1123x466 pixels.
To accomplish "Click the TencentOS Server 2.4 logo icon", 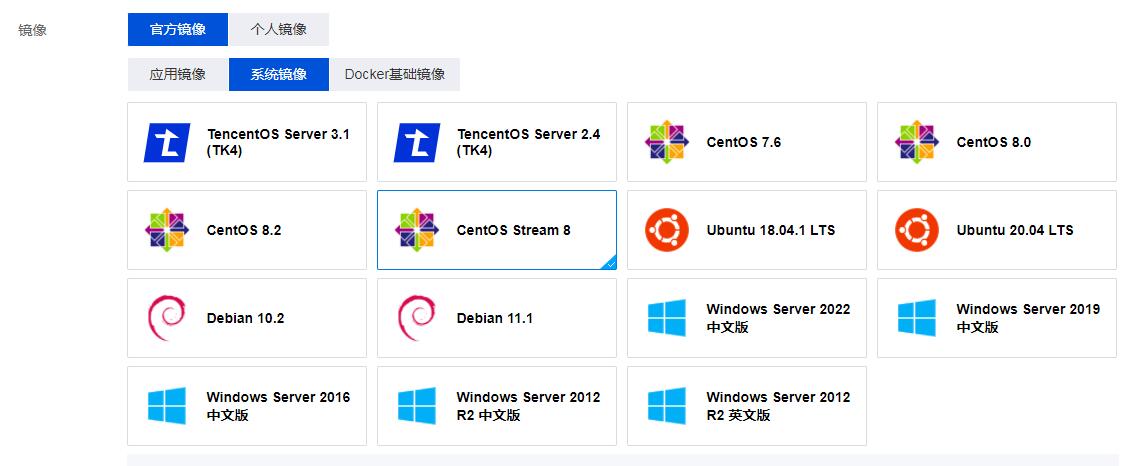I will point(417,142).
